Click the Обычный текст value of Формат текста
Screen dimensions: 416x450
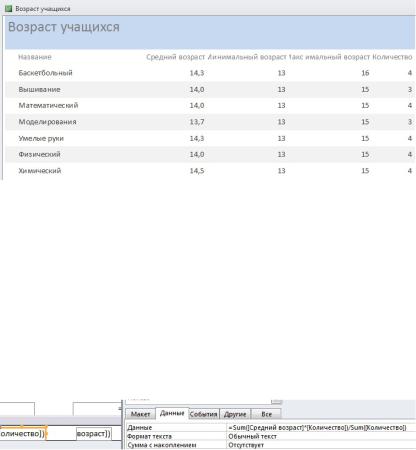click(x=252, y=436)
